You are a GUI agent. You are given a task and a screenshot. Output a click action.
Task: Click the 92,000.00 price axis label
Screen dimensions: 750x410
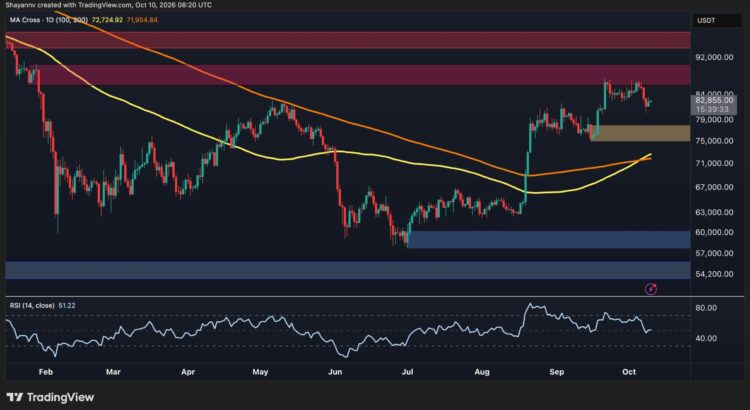[715, 57]
